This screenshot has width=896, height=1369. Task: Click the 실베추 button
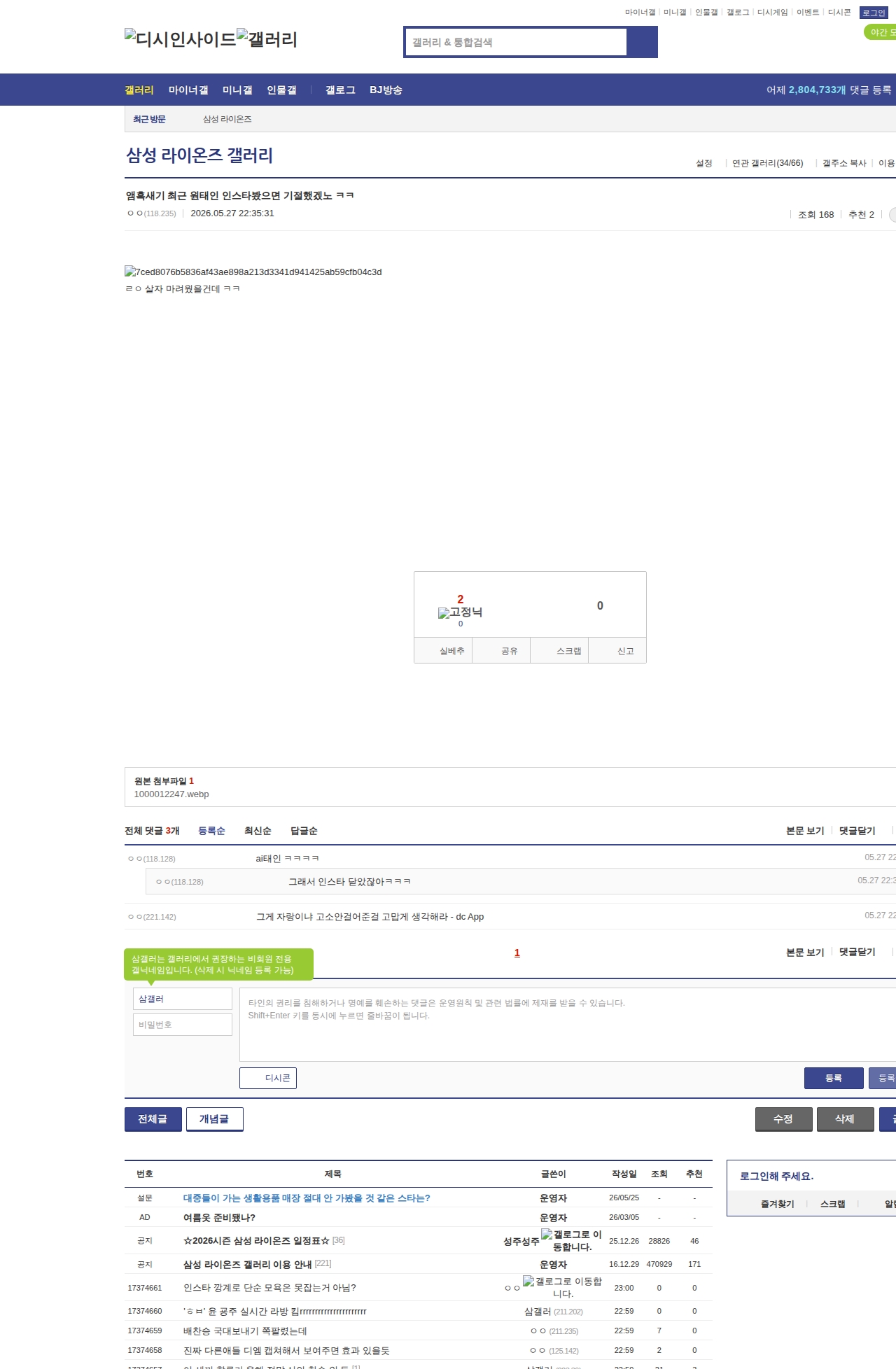coord(443,651)
